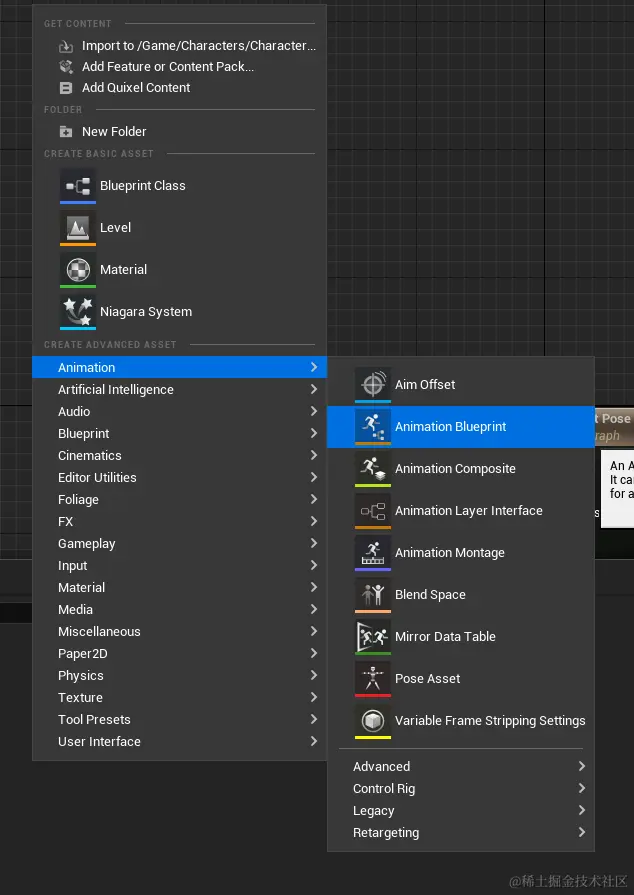Expand the Audio submenu

[179, 412]
